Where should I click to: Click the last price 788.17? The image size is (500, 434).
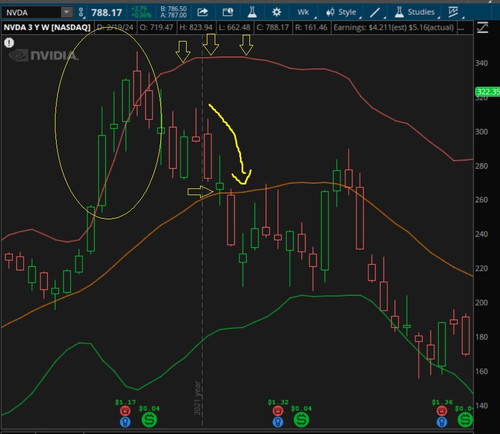pos(107,13)
